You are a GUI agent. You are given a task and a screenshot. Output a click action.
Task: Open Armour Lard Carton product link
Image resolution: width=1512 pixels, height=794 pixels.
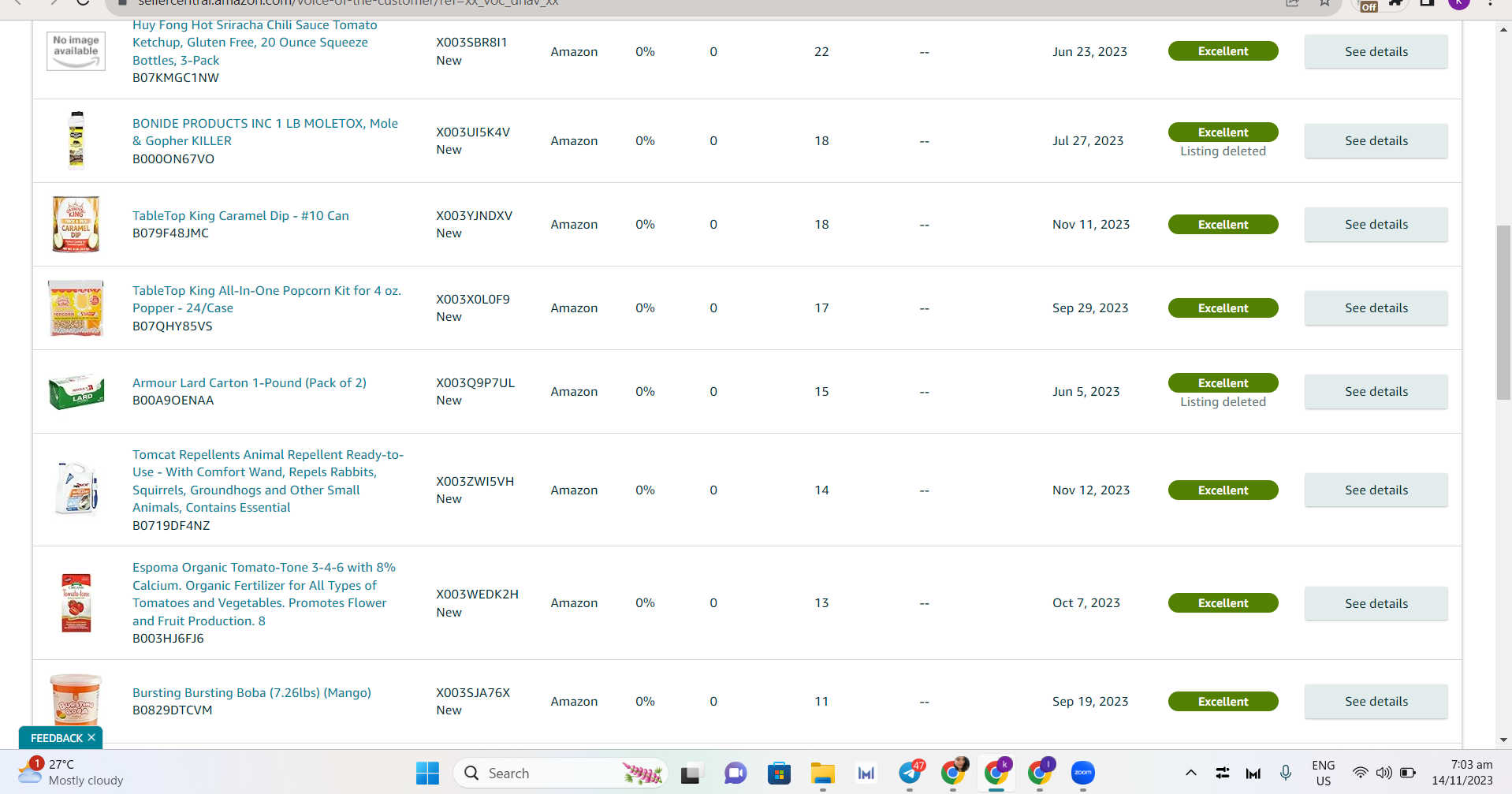249,382
